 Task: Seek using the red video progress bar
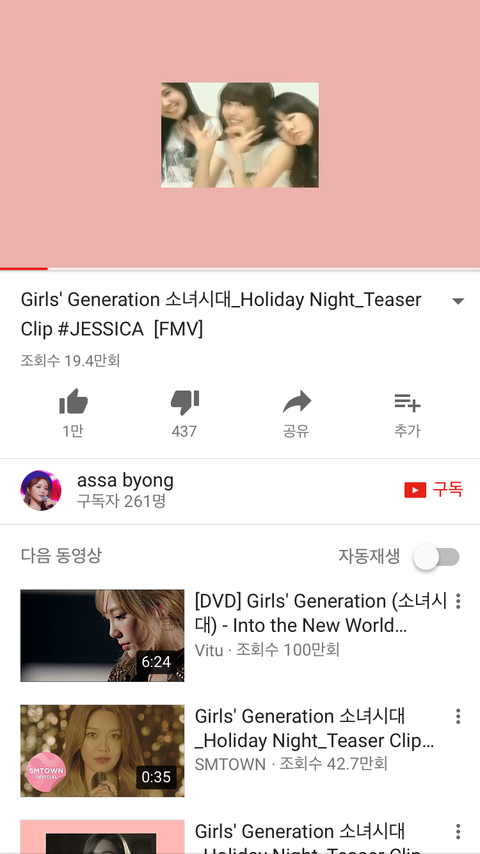pos(240,269)
